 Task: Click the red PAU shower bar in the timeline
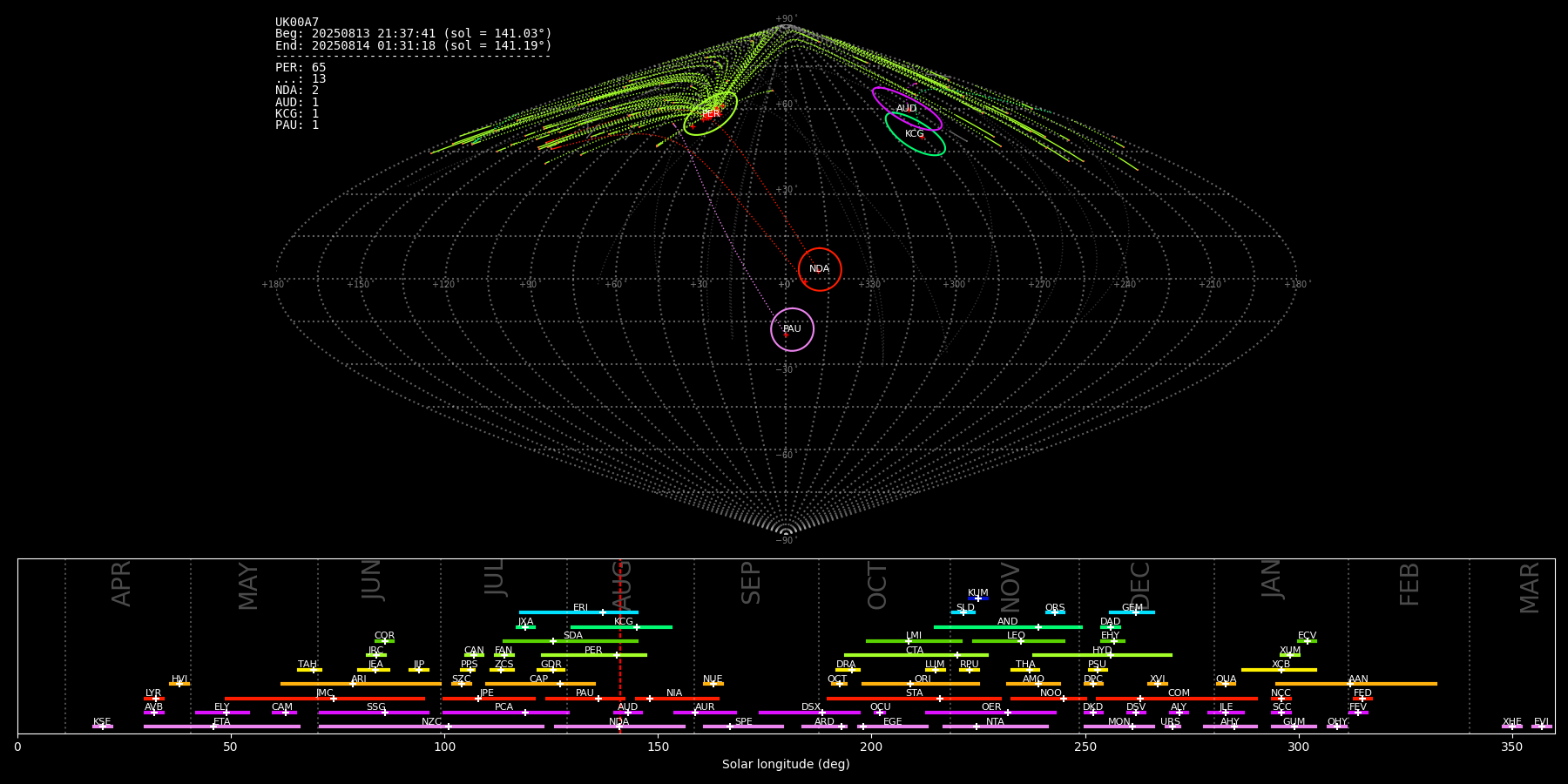tap(585, 698)
